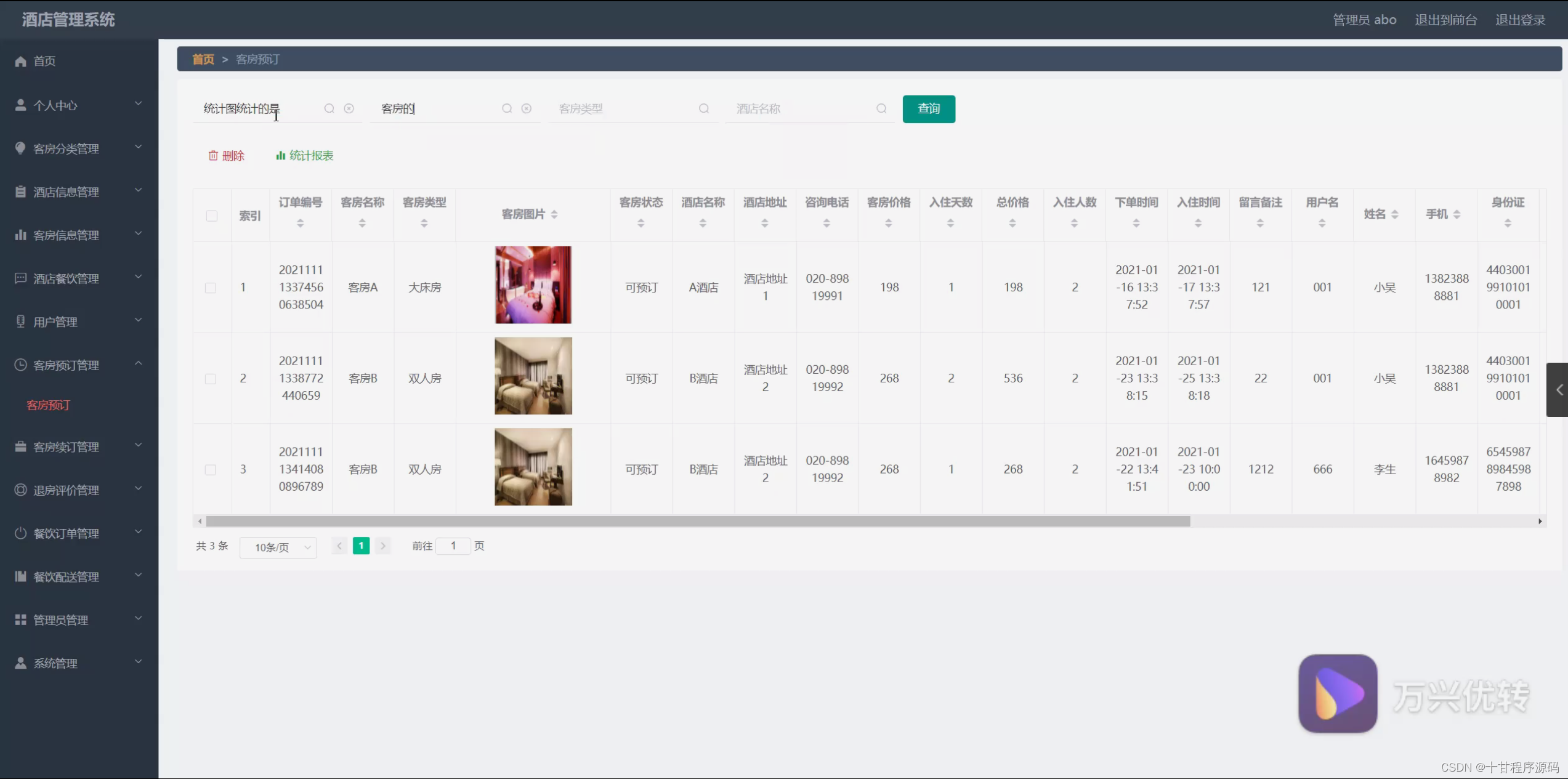Click 退出登录 link in top bar
This screenshot has width=1568, height=779.
(1520, 20)
